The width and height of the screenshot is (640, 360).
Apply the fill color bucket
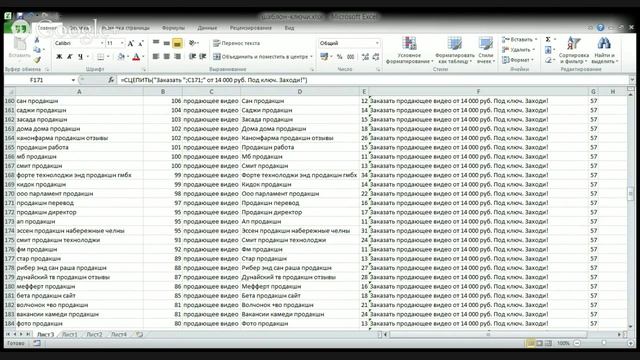click(x=121, y=57)
